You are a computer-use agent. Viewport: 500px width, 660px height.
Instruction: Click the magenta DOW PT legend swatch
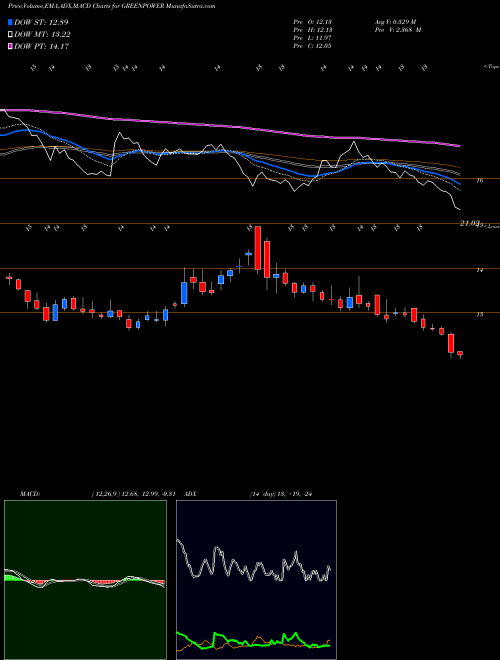coord(10,47)
